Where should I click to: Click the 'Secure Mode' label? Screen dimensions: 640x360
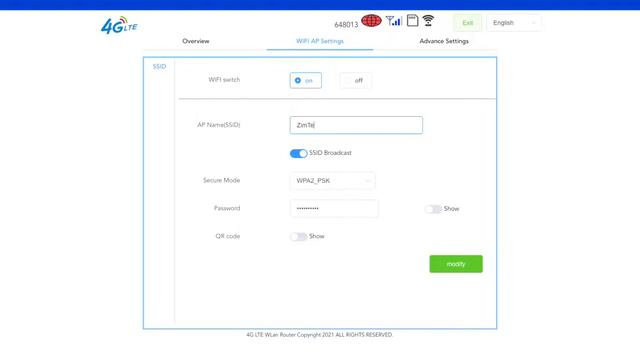pyautogui.click(x=222, y=180)
